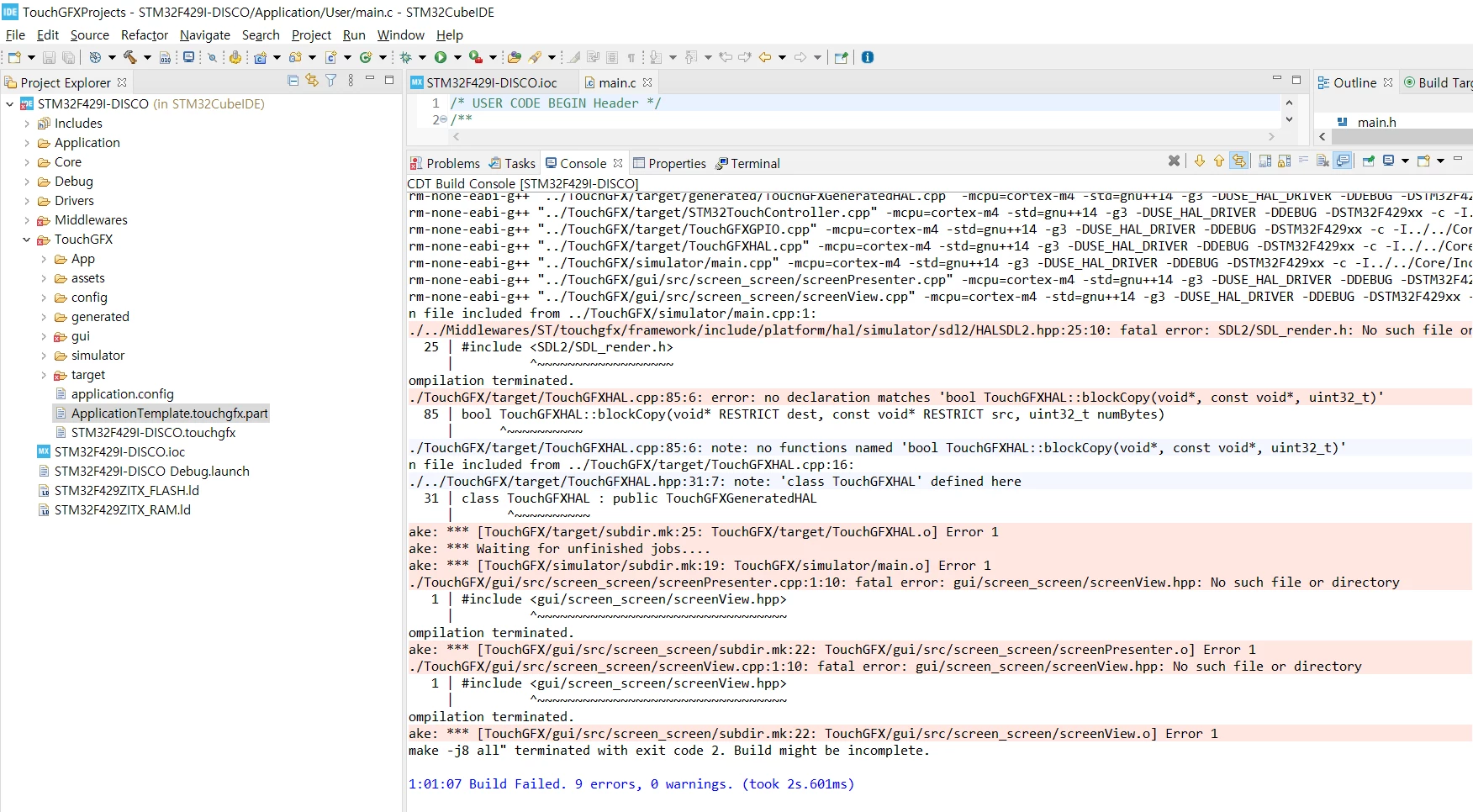Expand the generated subfolder arrow
The width and height of the screenshot is (1473, 812).
[x=44, y=317]
